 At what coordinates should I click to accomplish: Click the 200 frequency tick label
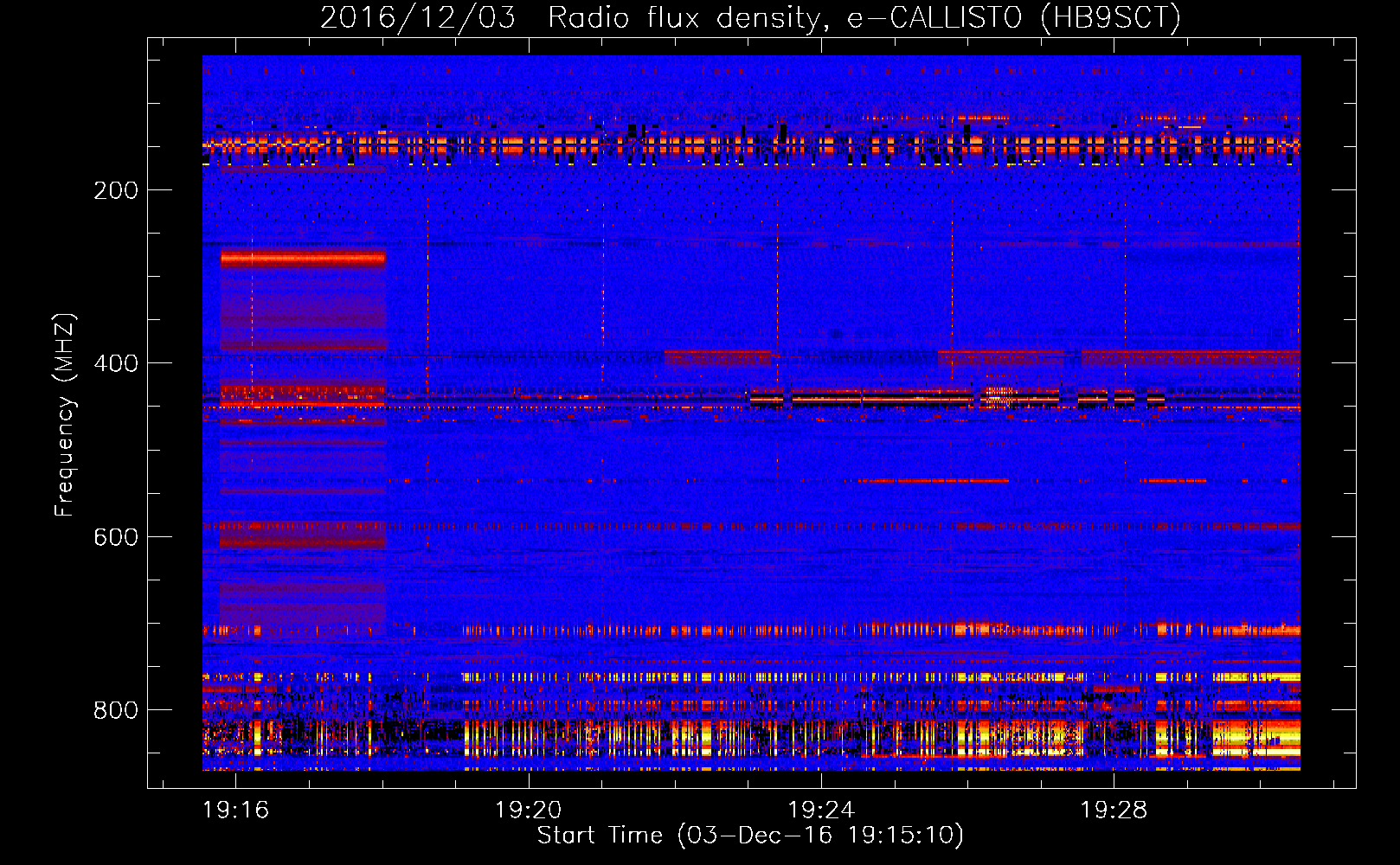(x=116, y=190)
